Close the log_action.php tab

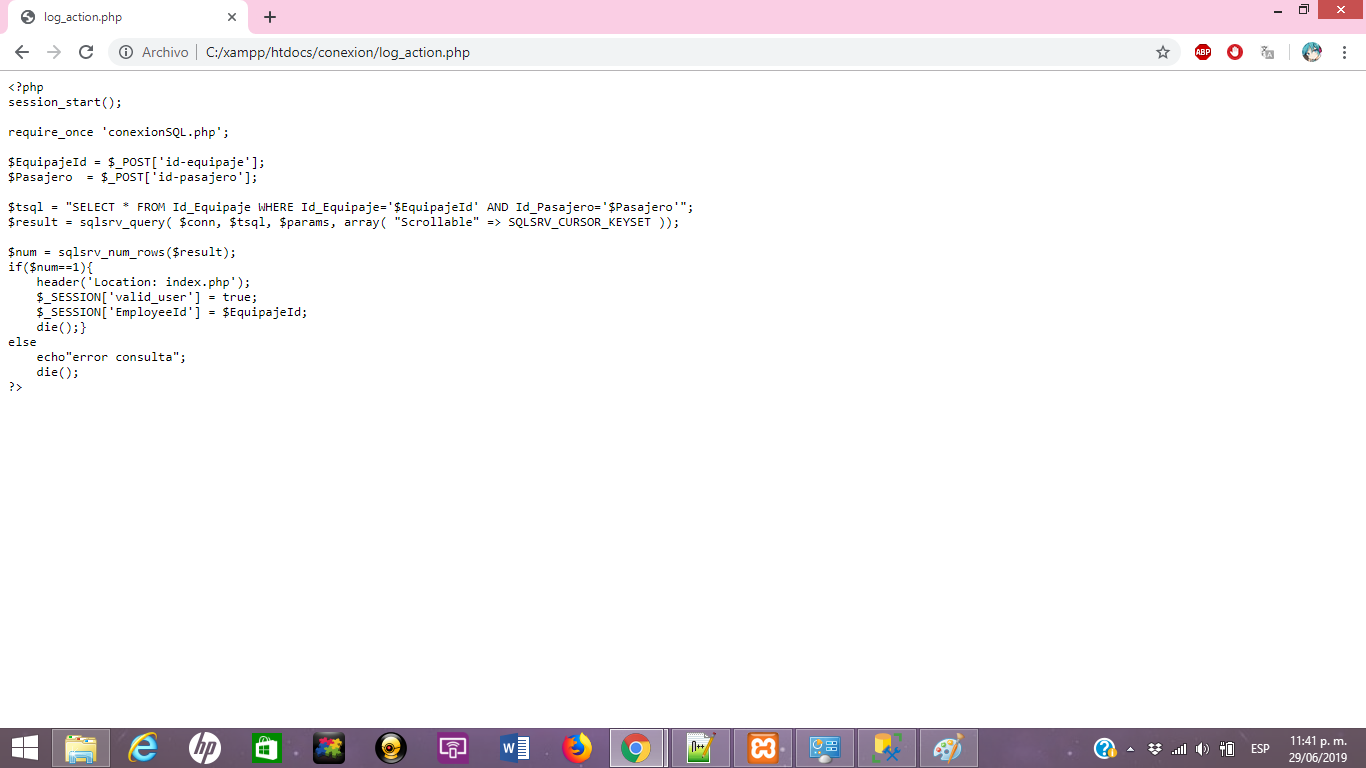(x=232, y=17)
